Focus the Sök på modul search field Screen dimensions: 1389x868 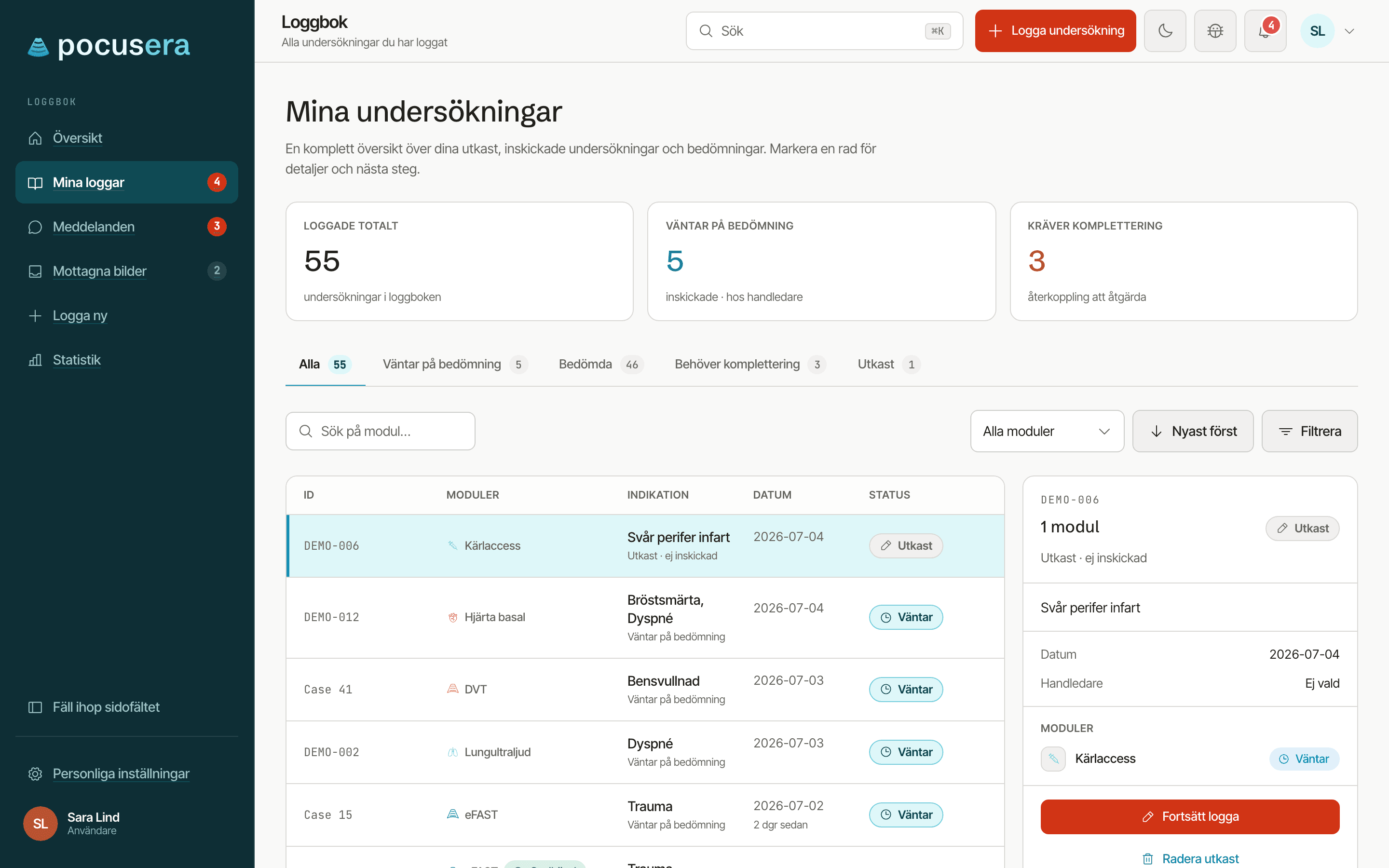point(381,431)
